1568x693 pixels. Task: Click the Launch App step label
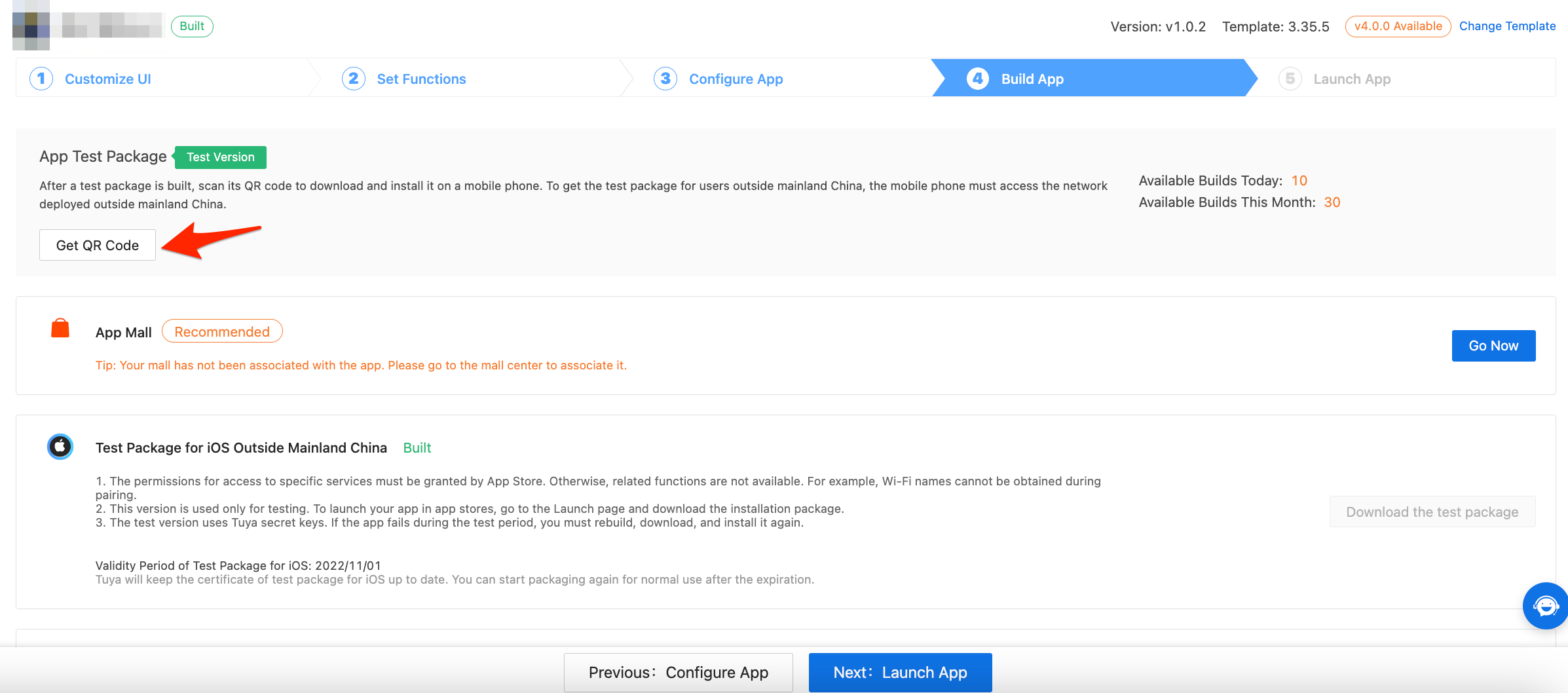coord(1351,79)
